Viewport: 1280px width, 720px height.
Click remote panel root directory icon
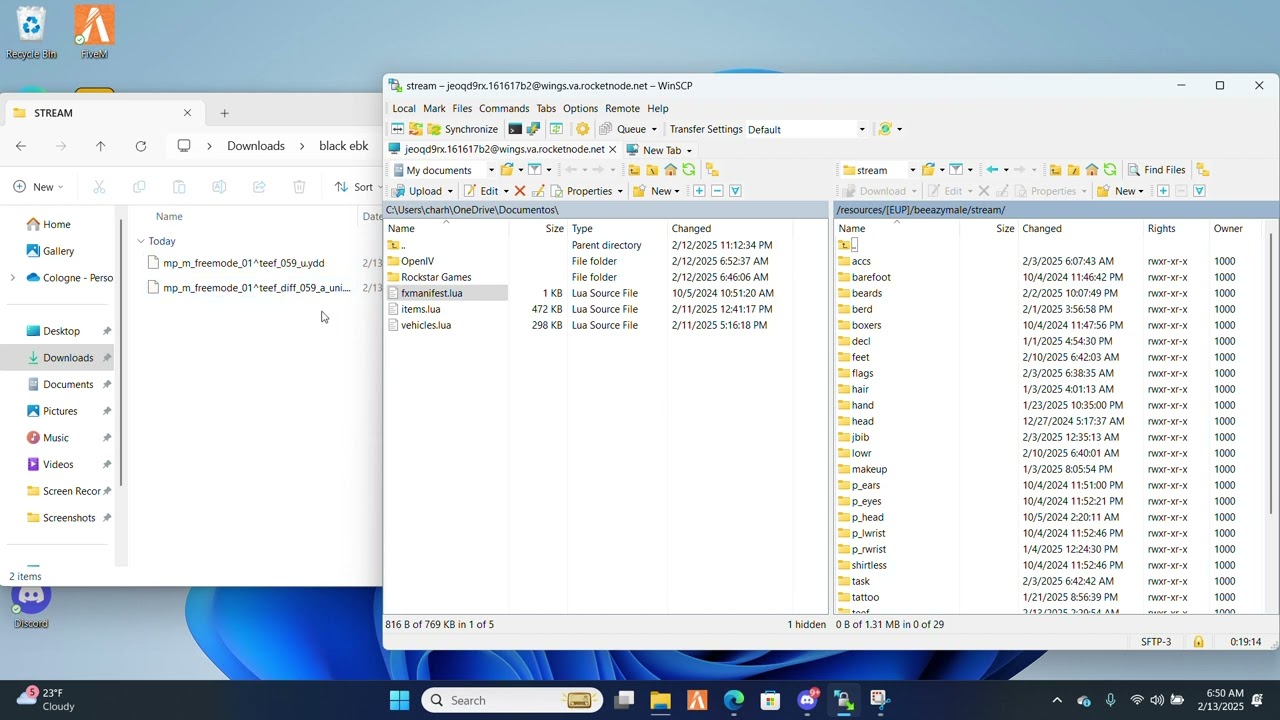1074,170
